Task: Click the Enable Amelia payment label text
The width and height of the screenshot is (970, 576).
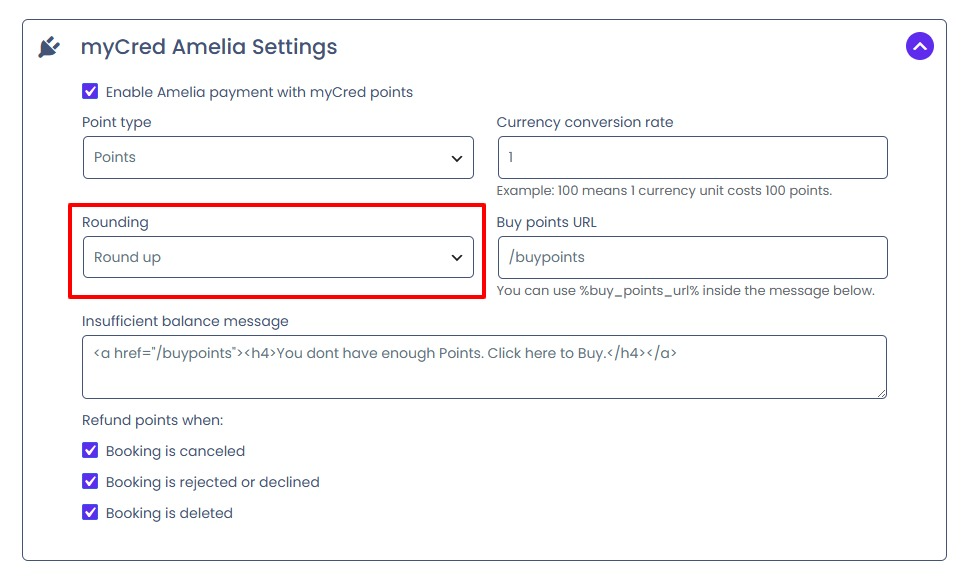Action: pos(259,92)
